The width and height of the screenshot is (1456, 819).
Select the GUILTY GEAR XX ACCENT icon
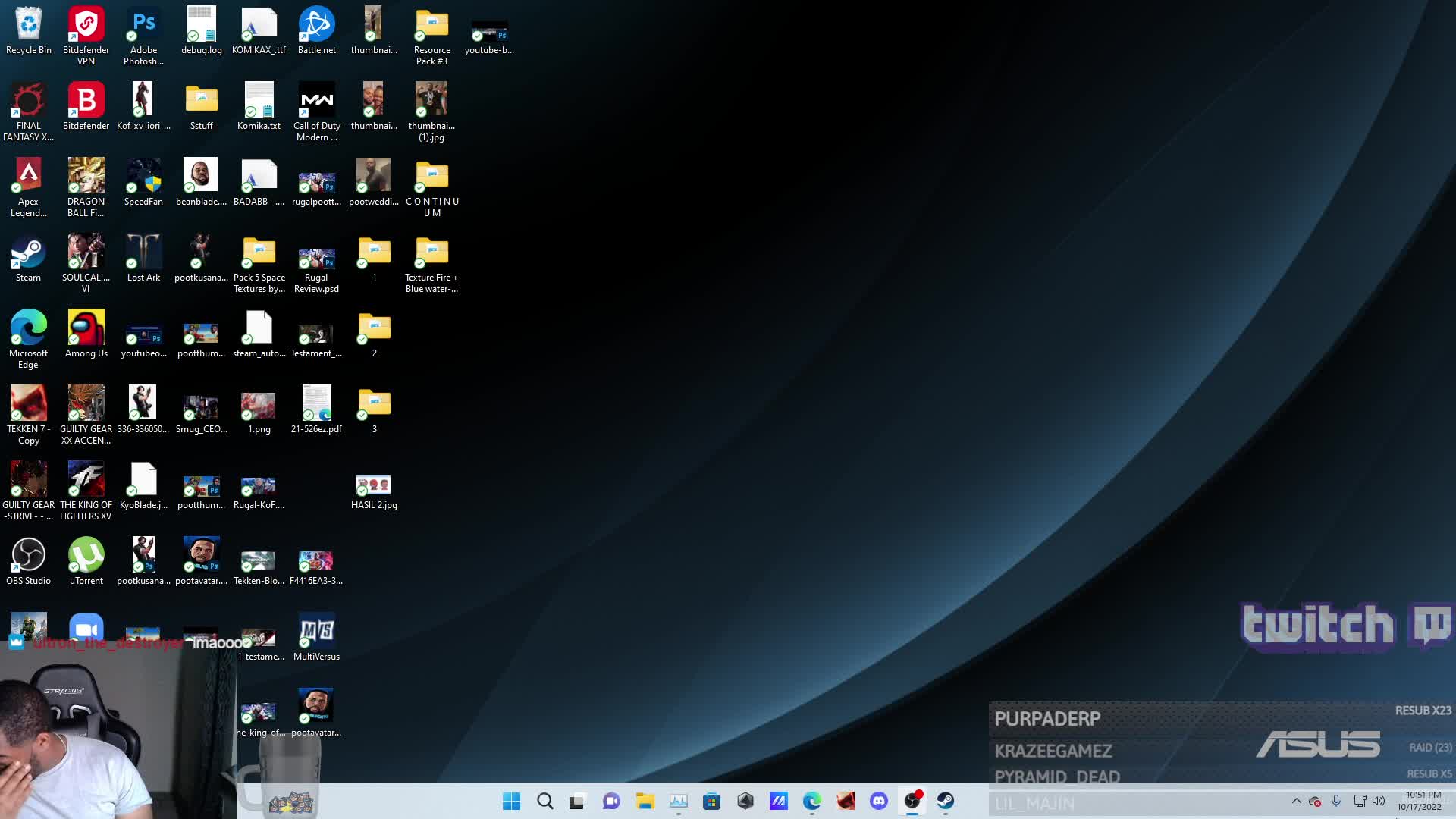86,416
